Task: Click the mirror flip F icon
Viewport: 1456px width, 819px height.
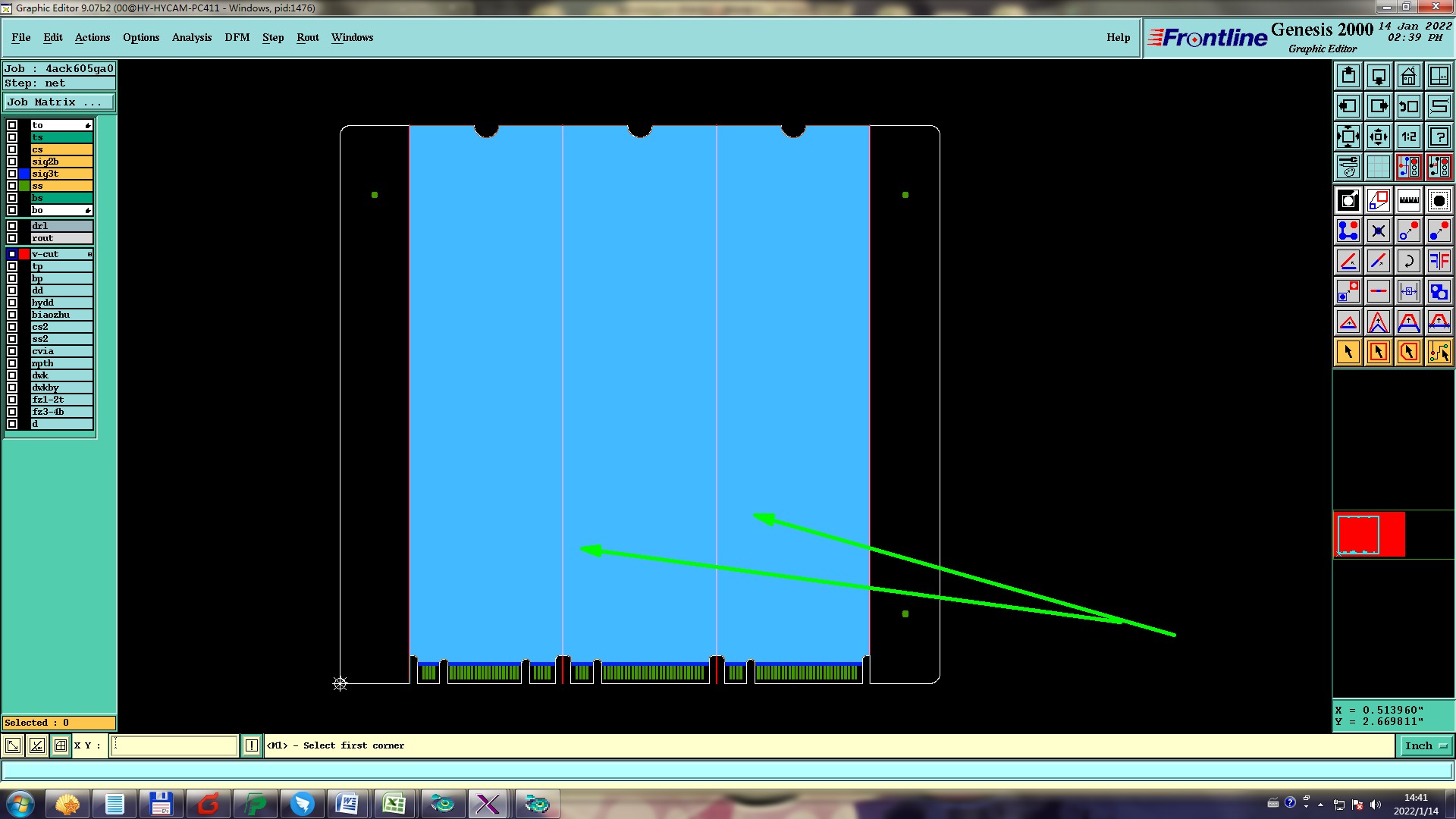Action: (1439, 261)
